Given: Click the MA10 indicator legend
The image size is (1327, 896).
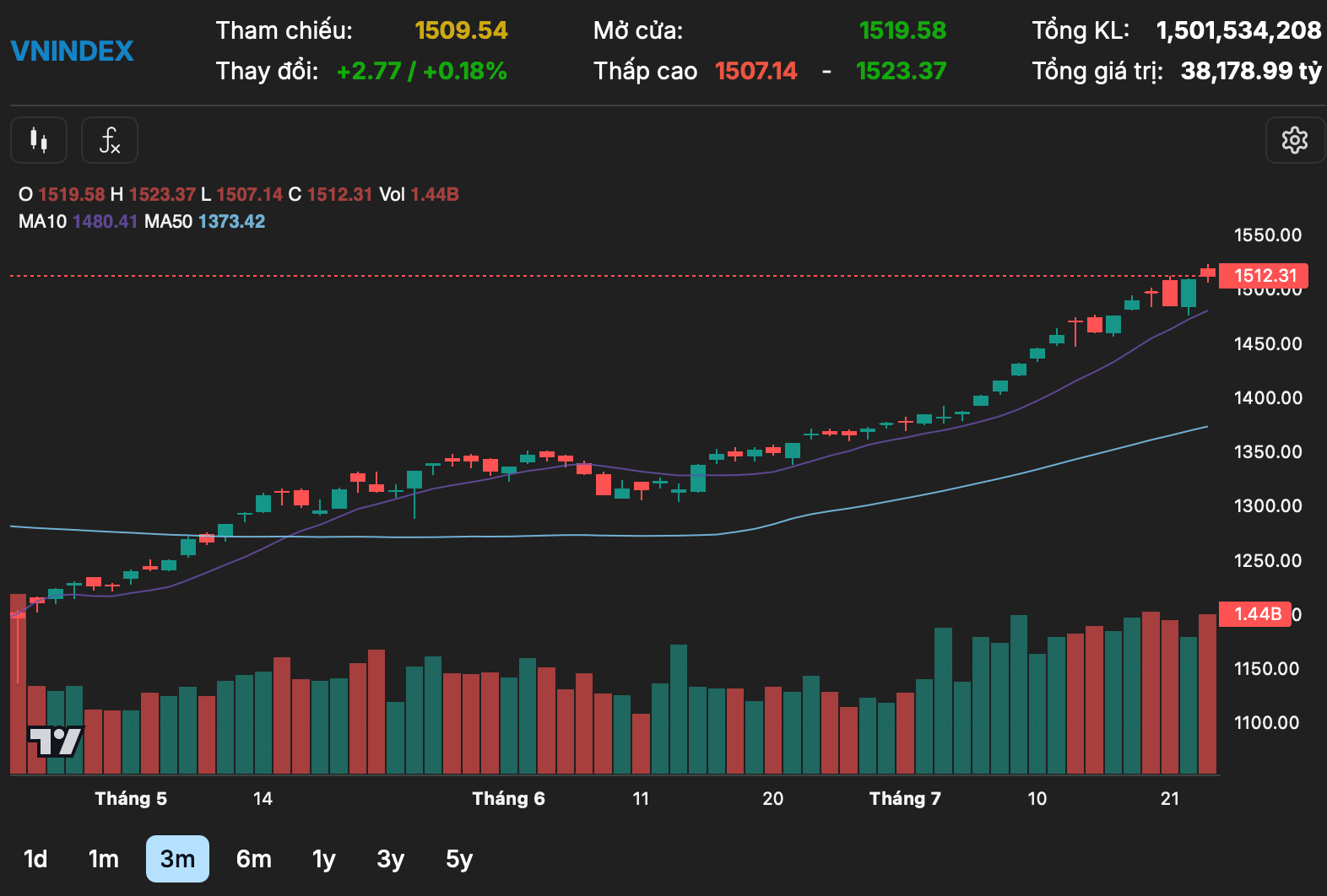Looking at the screenshot, I should pos(78,222).
